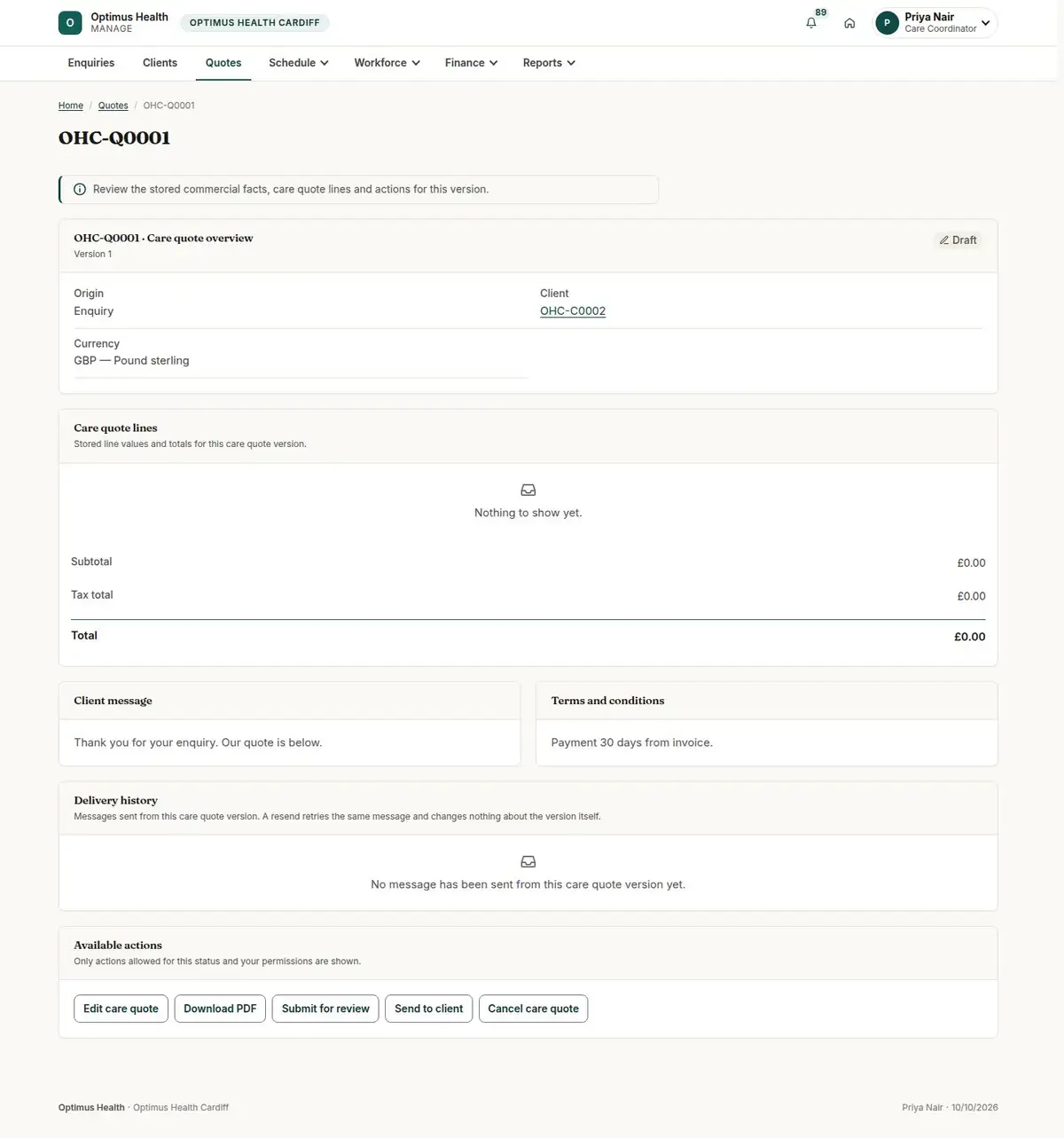Click the info icon in review banner
Viewport: 1064px width, 1138px height.
pyautogui.click(x=80, y=190)
